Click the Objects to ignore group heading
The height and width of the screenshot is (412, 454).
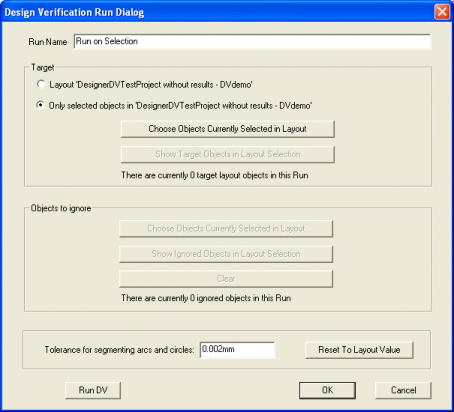(61, 208)
